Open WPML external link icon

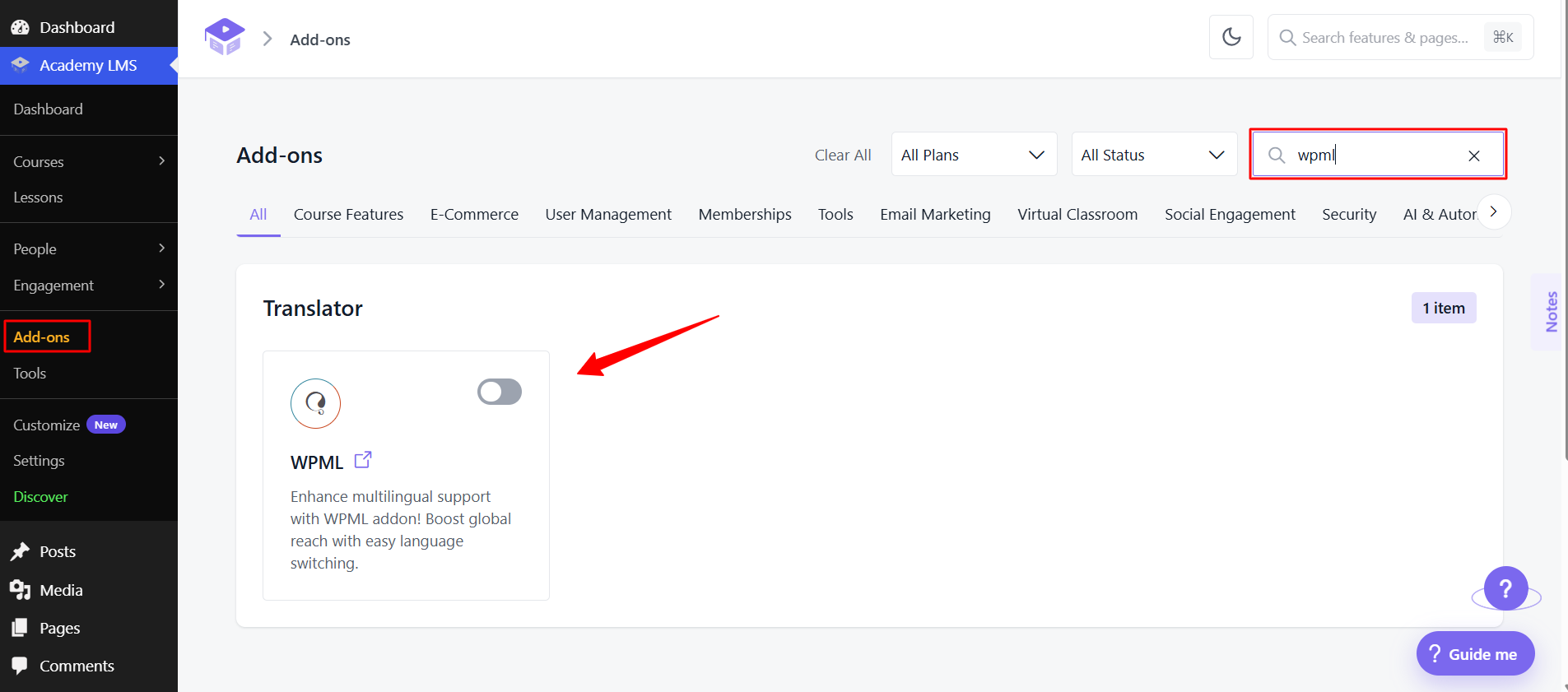363,460
